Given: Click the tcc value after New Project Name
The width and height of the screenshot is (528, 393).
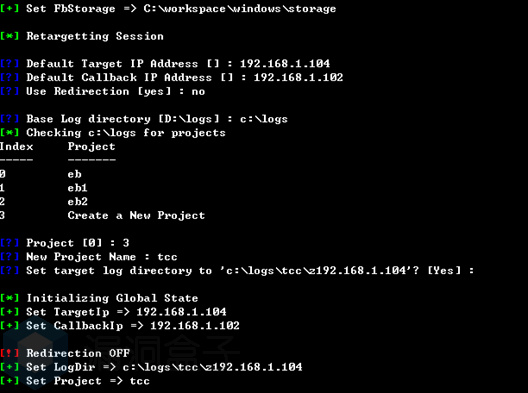Looking at the screenshot, I should tap(167, 257).
